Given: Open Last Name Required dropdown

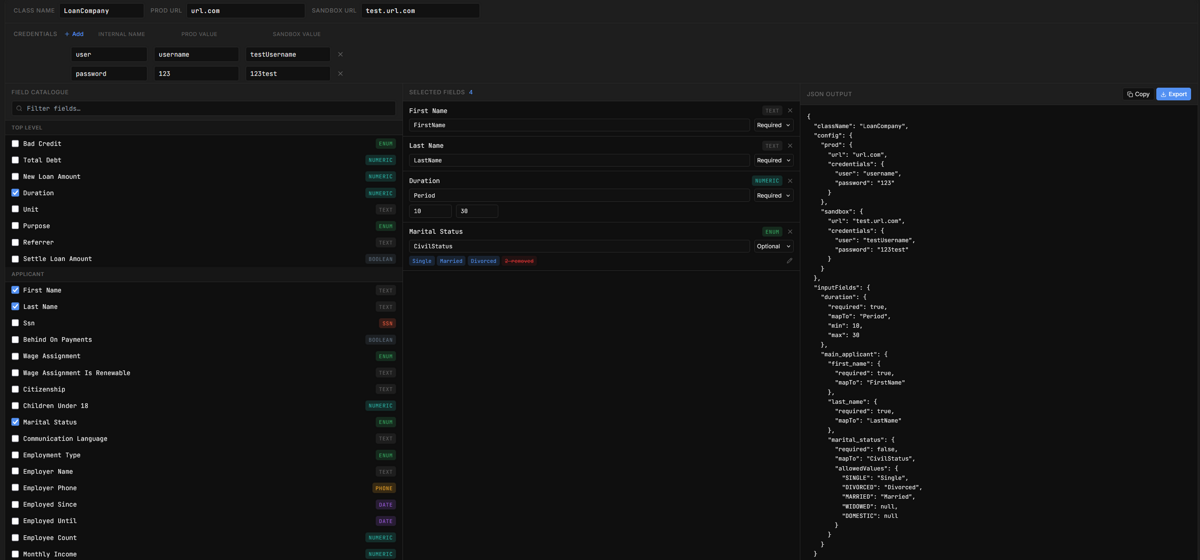Looking at the screenshot, I should (774, 160).
